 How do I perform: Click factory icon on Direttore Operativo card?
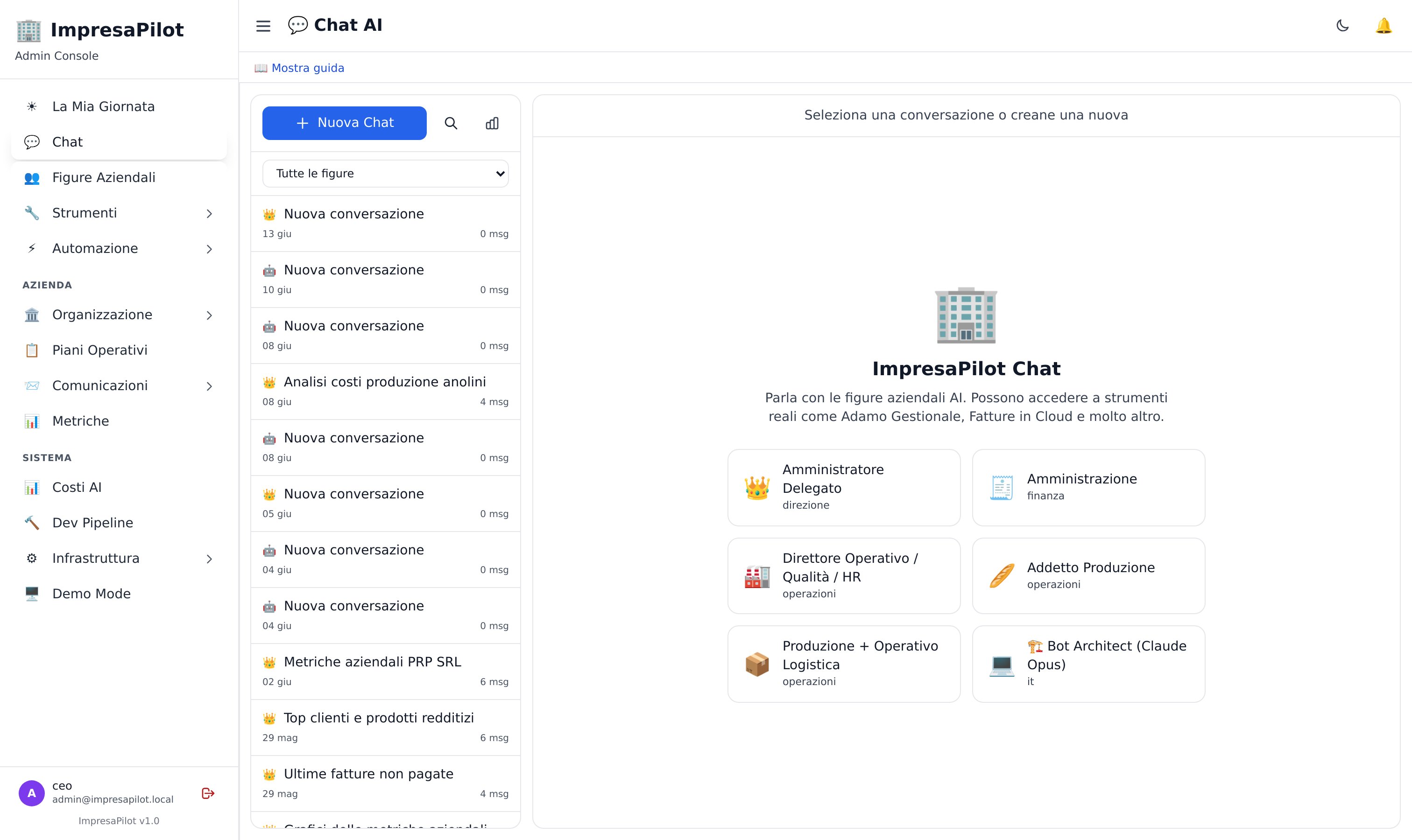pos(757,576)
